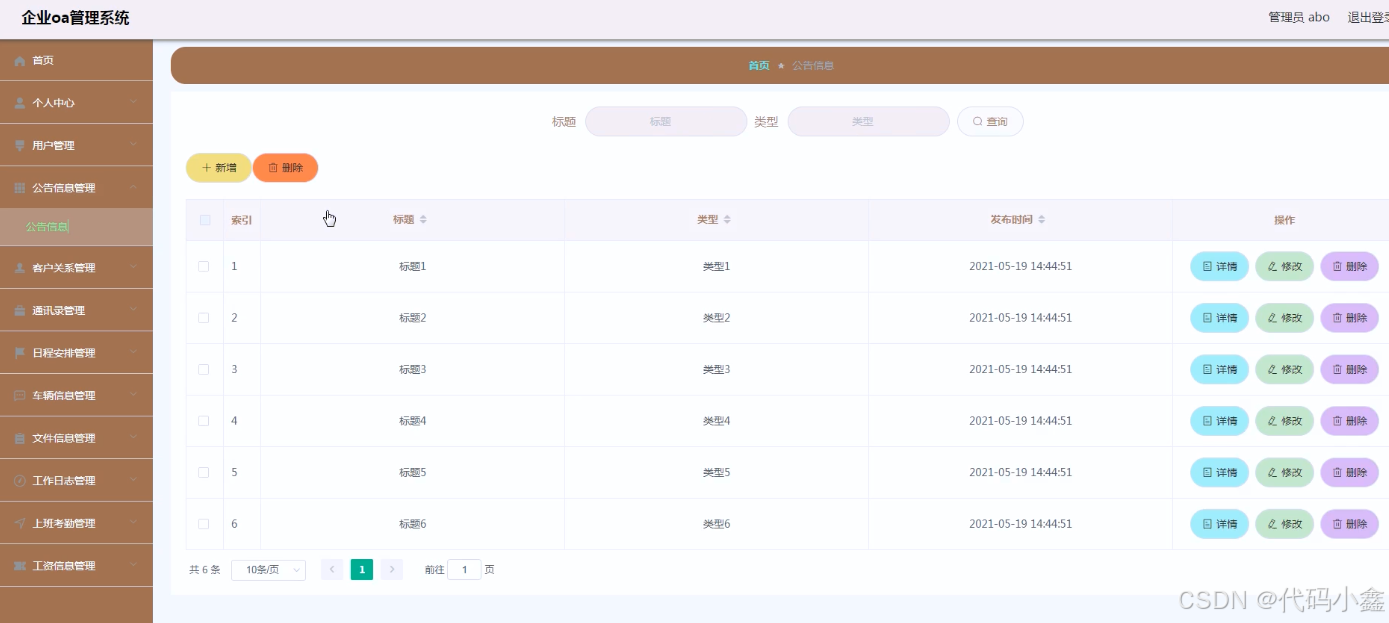Check the checkbox for row 标题1
The image size is (1389, 623).
pyautogui.click(x=204, y=266)
